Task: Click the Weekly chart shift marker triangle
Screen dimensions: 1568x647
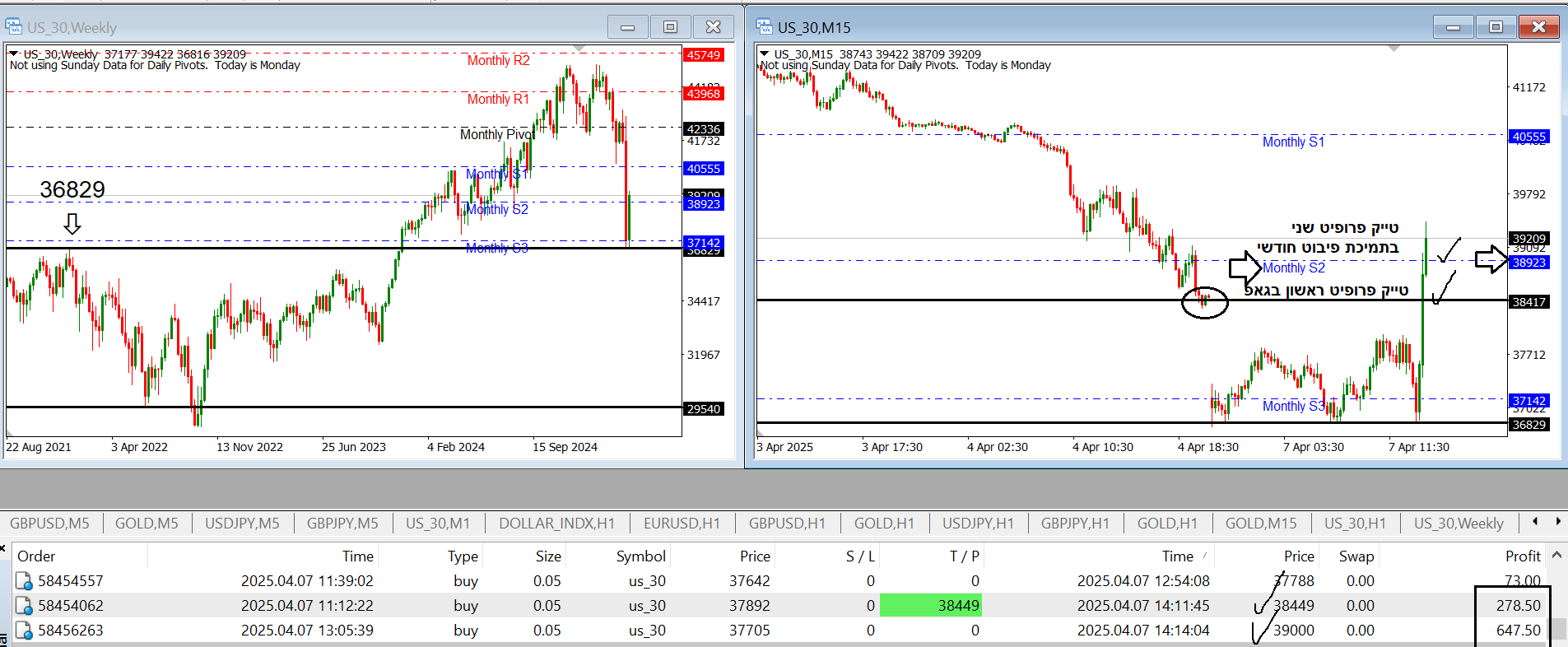Action: click(x=579, y=49)
